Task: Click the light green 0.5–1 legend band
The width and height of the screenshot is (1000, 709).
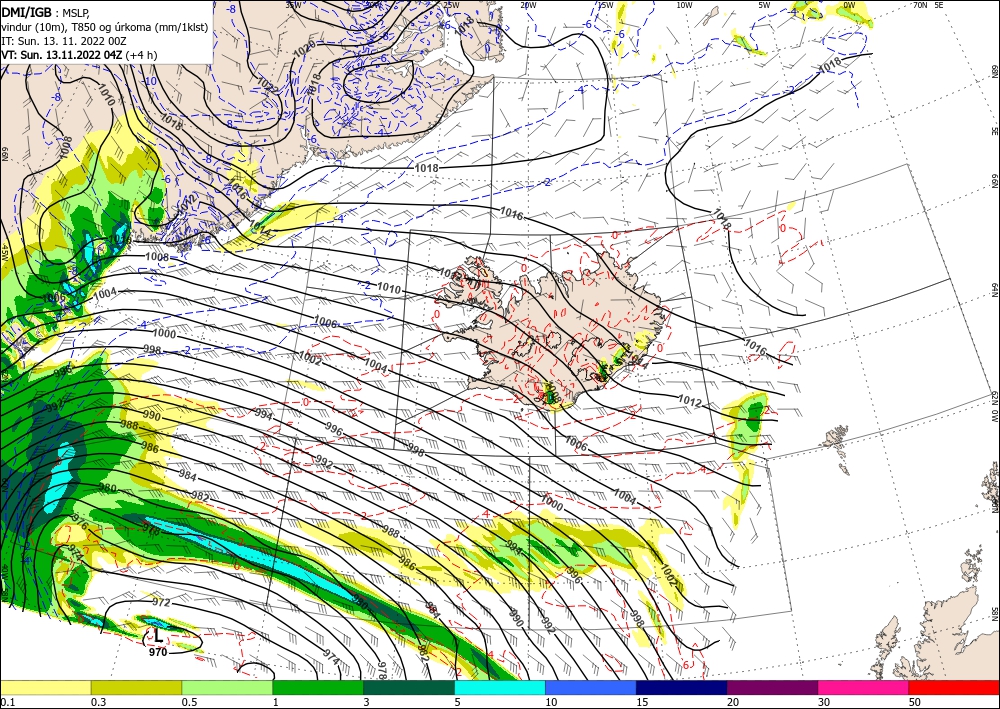Action: point(227,687)
